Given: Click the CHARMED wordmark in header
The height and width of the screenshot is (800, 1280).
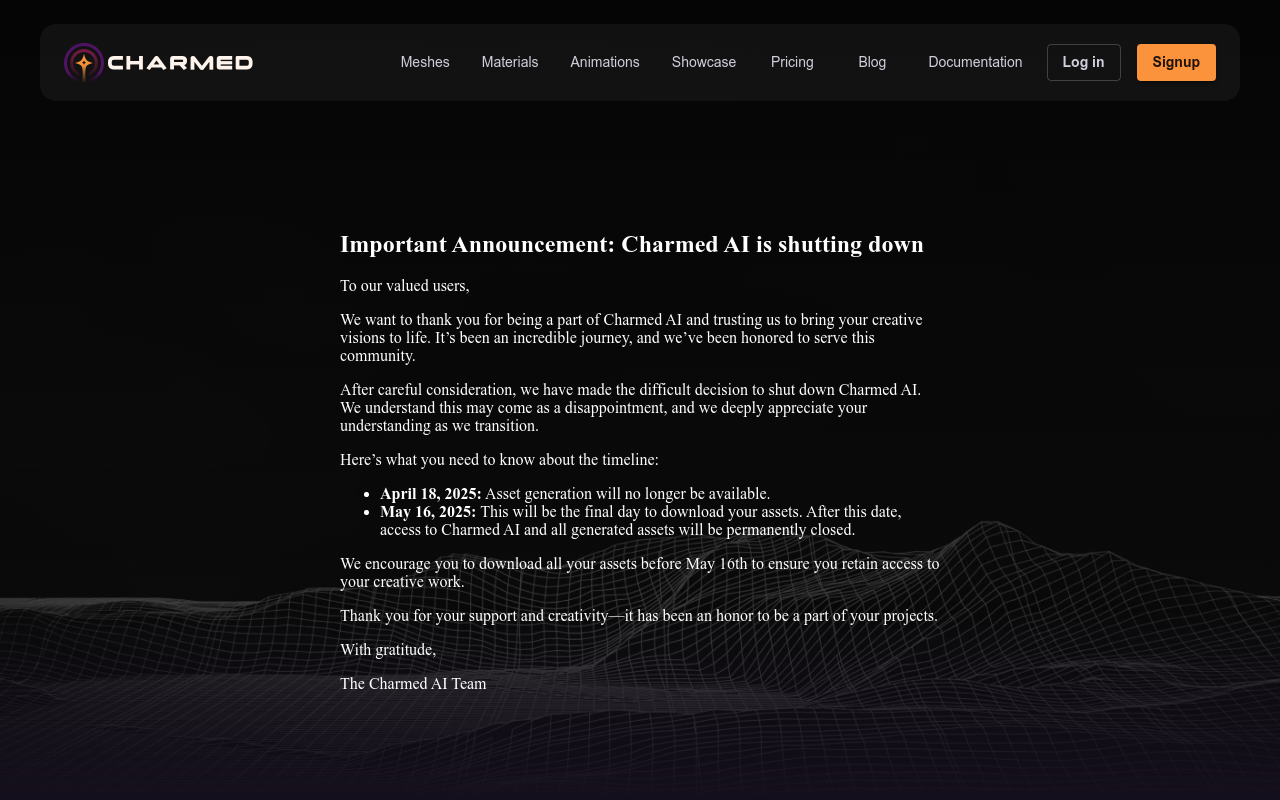Looking at the screenshot, I should click(x=180, y=63).
